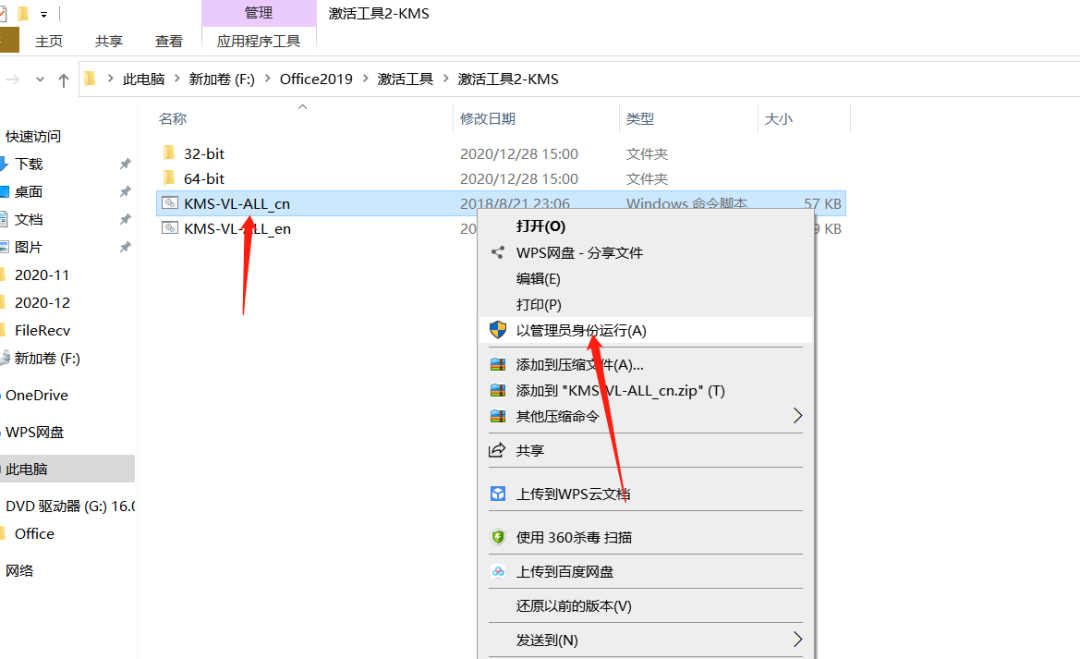This screenshot has height=659, width=1080.
Task: Open 2020-11 folder in navigation pane
Action: coord(42,275)
